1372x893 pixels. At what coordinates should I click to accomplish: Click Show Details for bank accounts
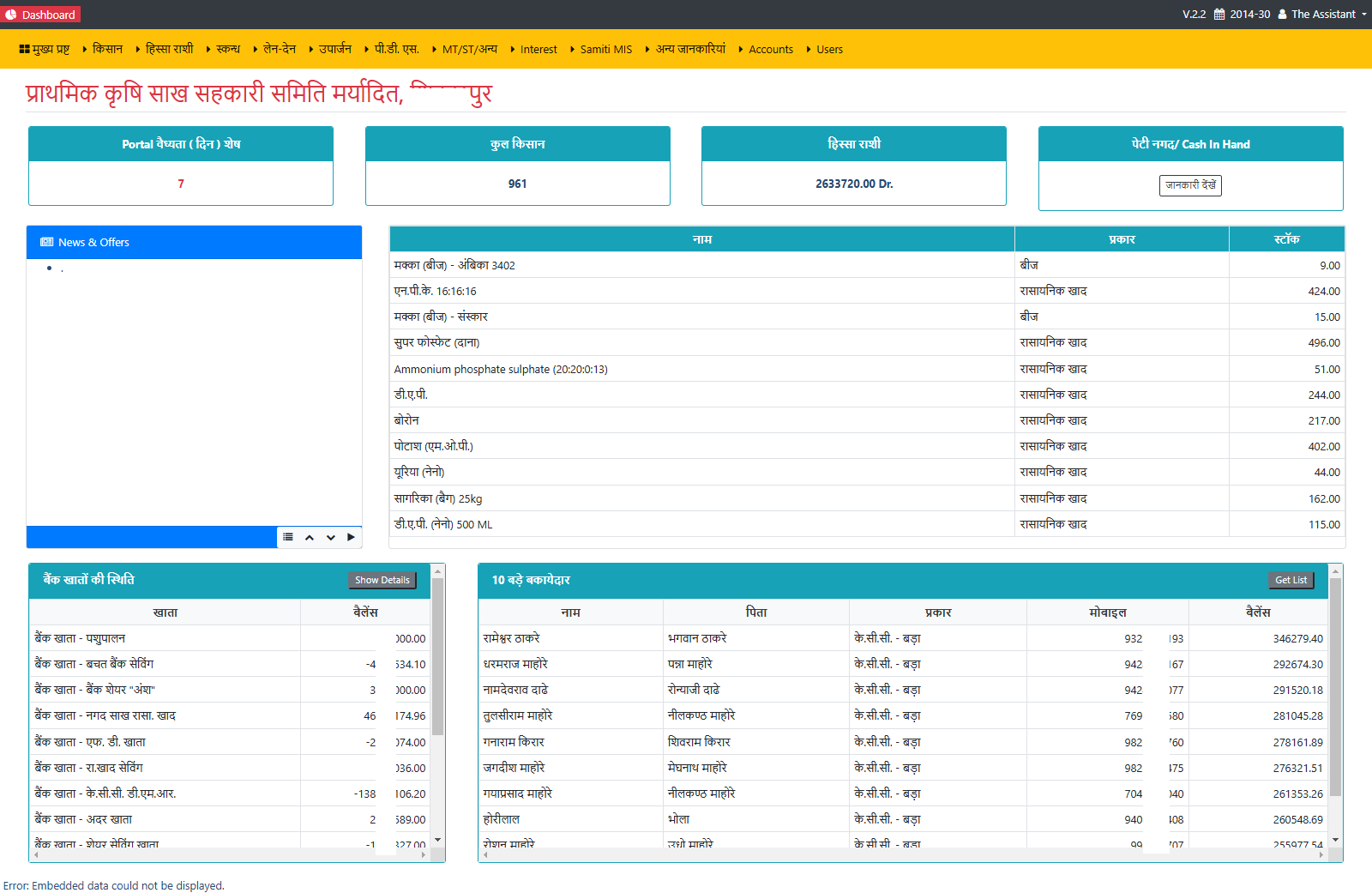click(x=382, y=580)
